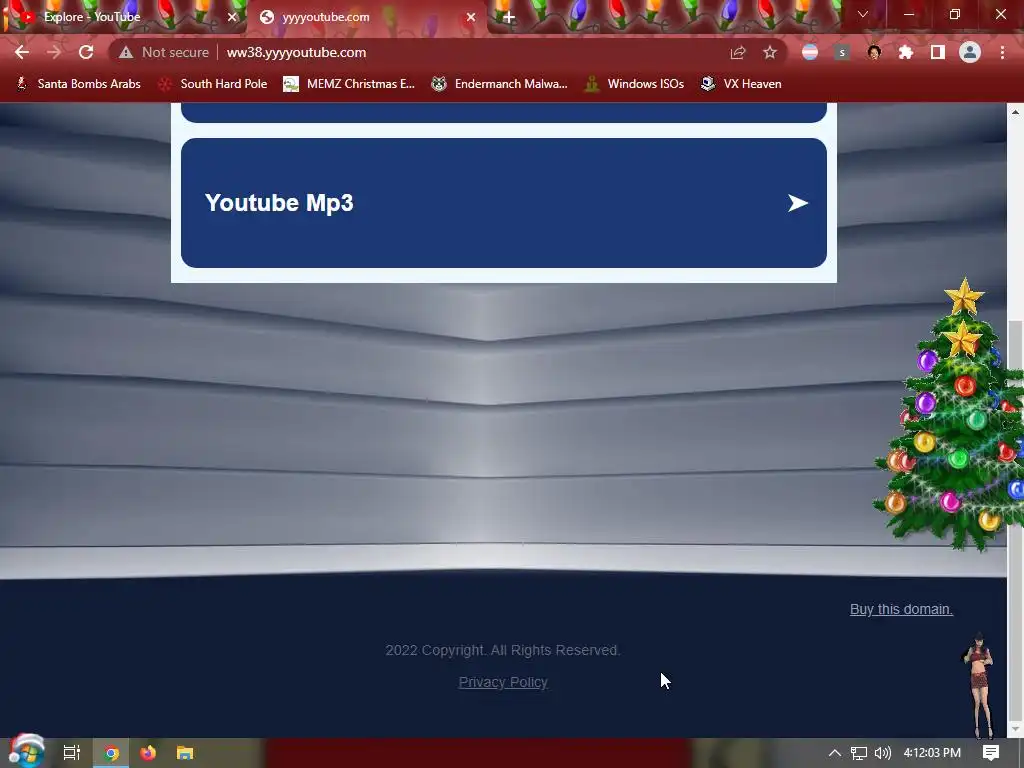Image resolution: width=1024 pixels, height=768 pixels.
Task: Open the striped flag extension icon
Action: (x=810, y=52)
